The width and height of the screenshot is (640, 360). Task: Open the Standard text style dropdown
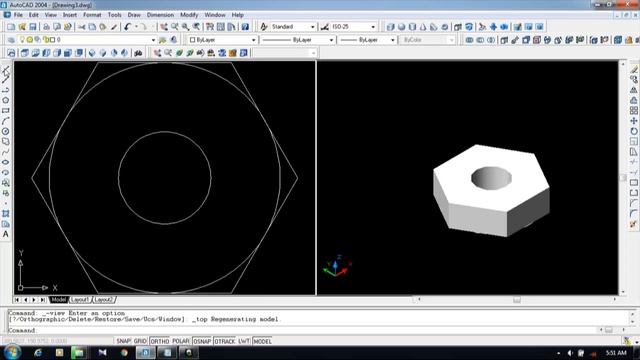tap(312, 27)
